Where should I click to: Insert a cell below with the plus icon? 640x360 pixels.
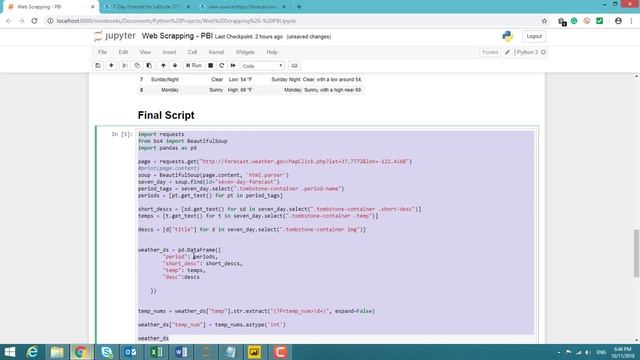(x=111, y=66)
